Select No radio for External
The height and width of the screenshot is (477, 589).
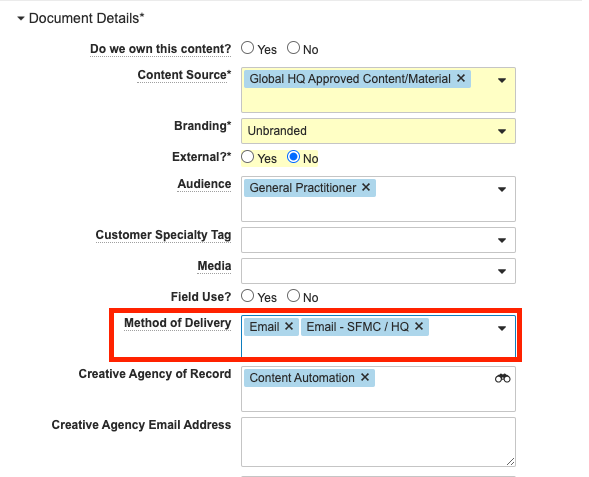tap(293, 157)
